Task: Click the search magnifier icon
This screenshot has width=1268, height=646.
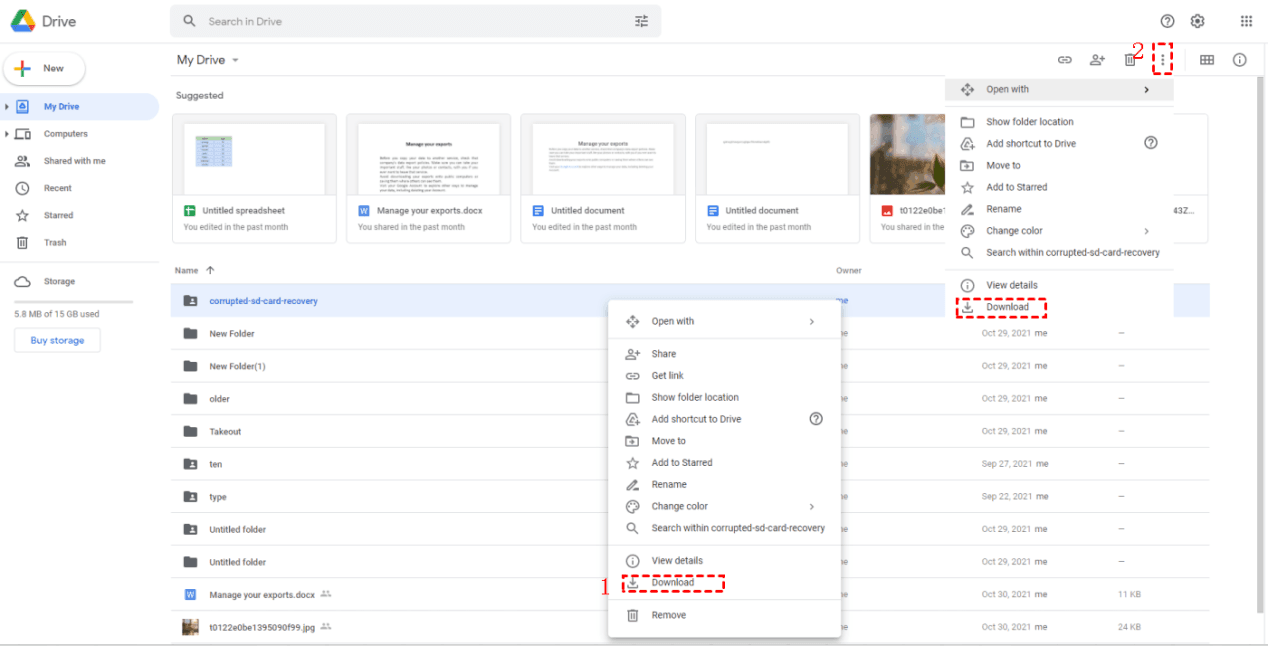Action: (x=190, y=21)
